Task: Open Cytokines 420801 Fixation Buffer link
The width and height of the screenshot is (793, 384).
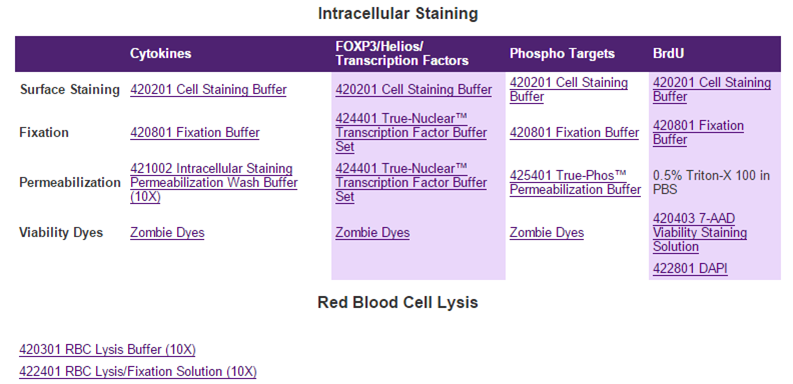Action: tap(195, 133)
